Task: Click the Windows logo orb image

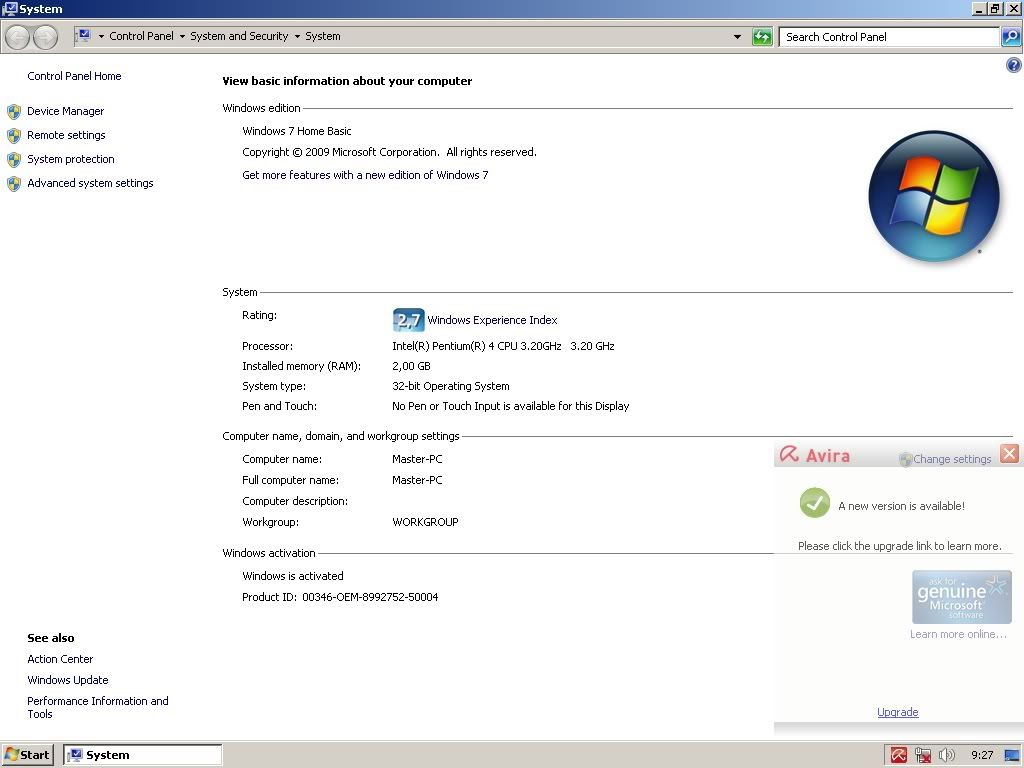Action: [934, 196]
